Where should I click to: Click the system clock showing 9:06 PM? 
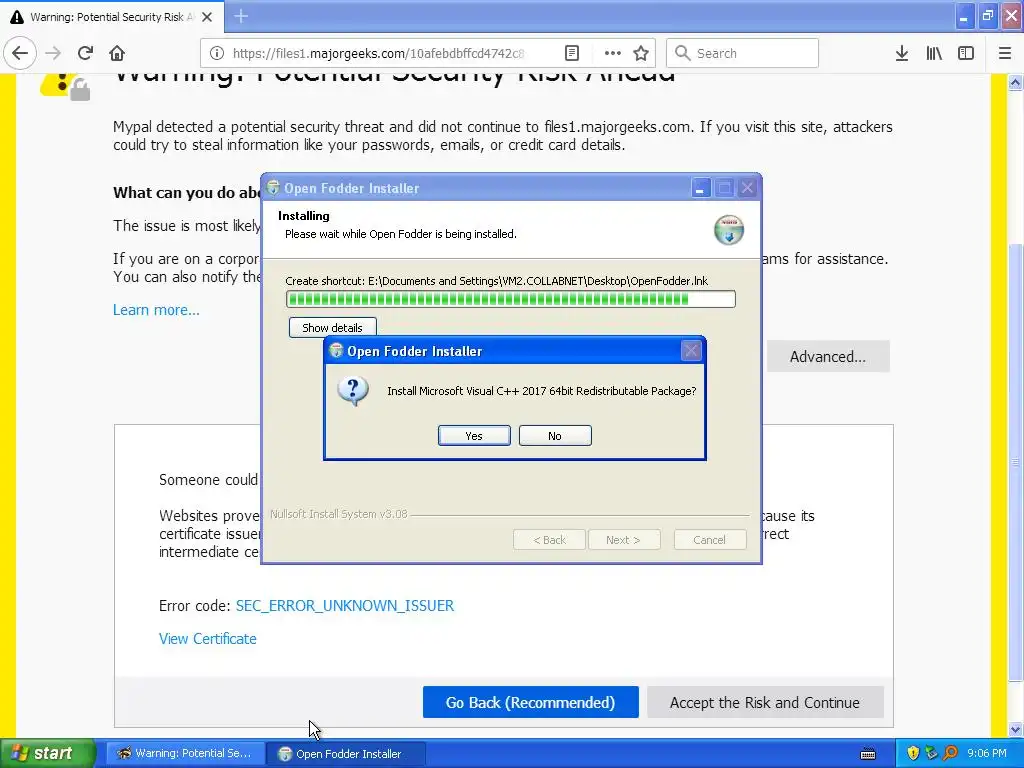[986, 753]
